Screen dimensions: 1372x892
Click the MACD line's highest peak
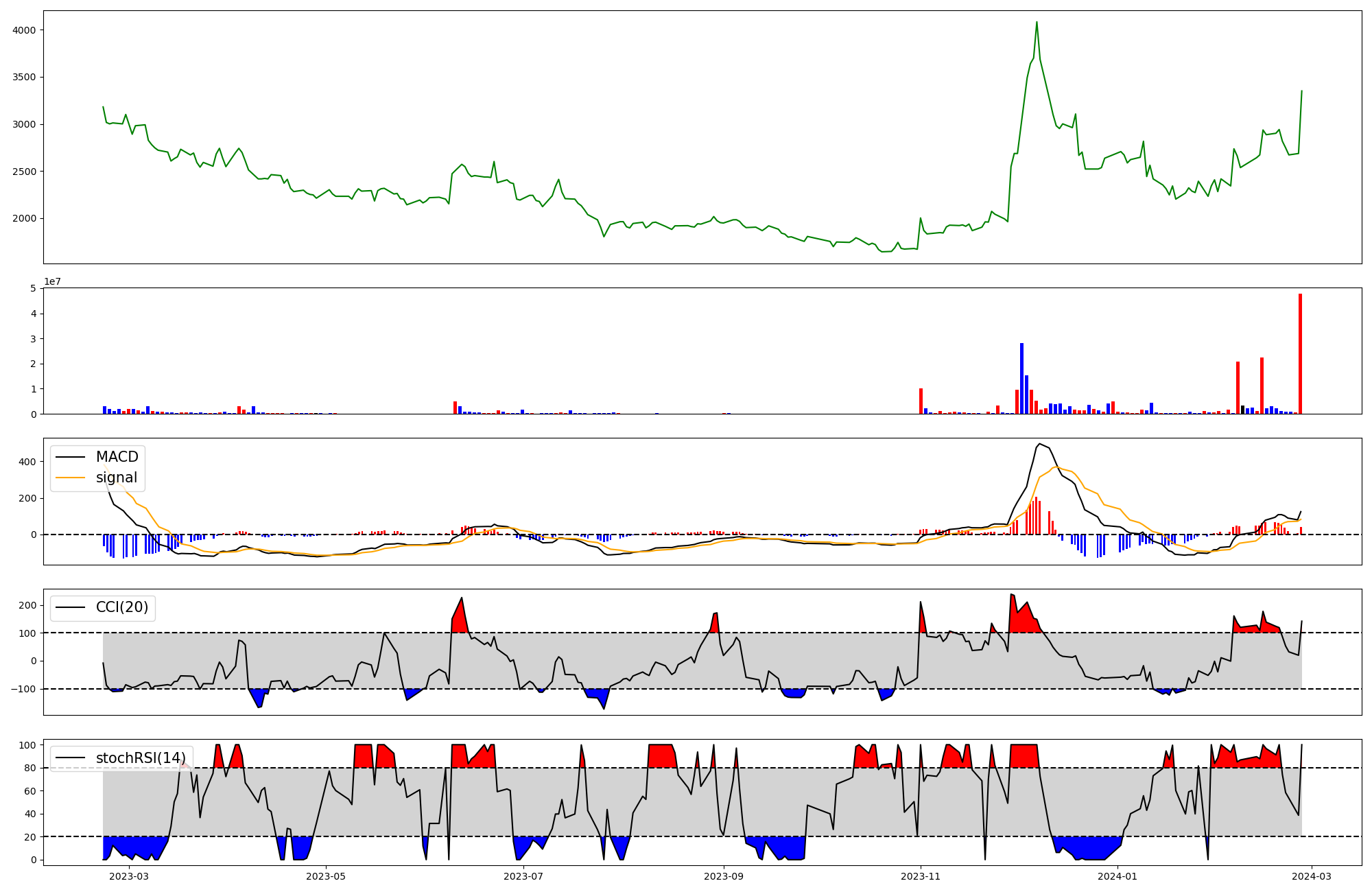pyautogui.click(x=1040, y=444)
